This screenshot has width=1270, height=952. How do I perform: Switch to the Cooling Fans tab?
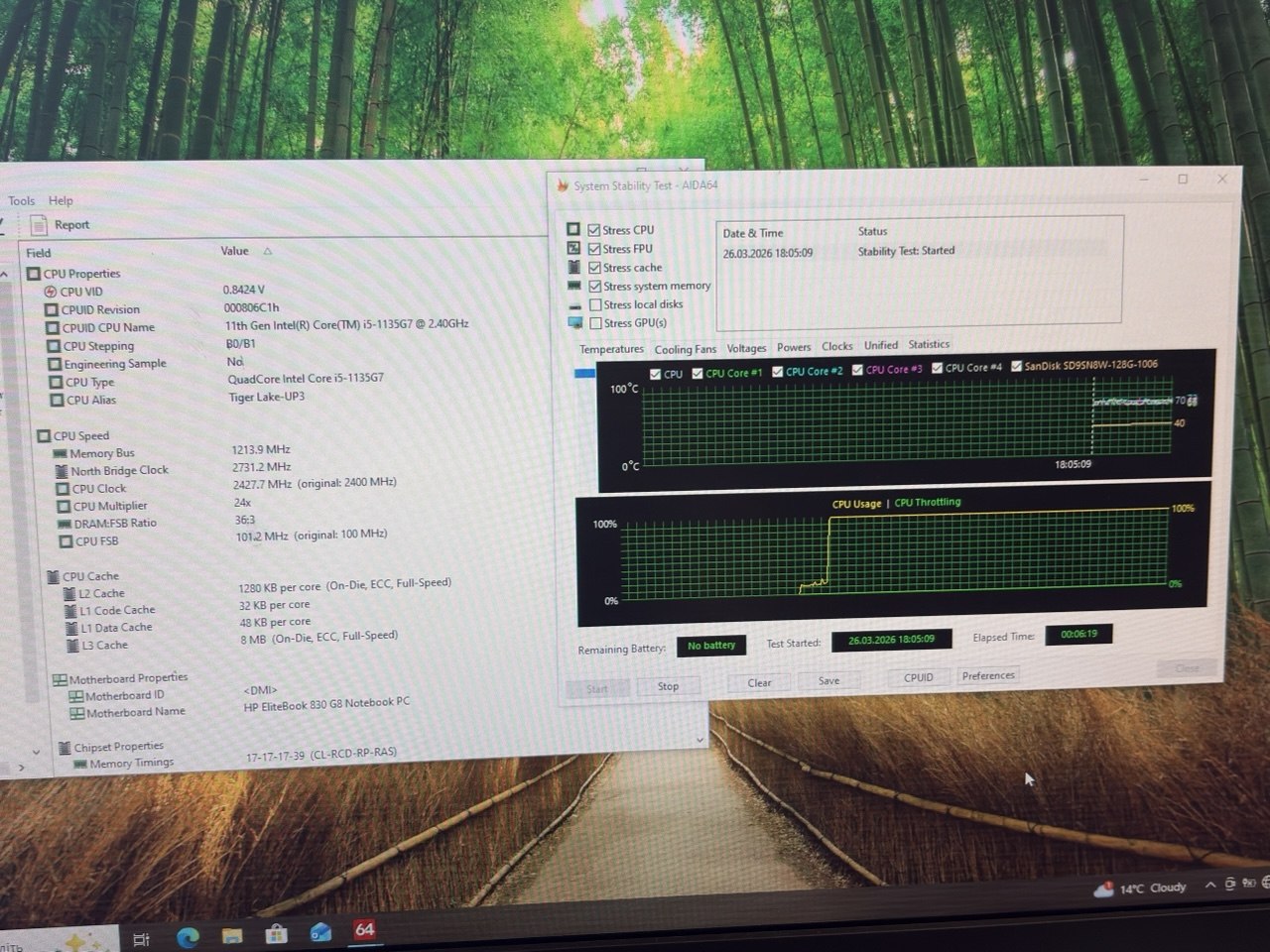point(685,349)
